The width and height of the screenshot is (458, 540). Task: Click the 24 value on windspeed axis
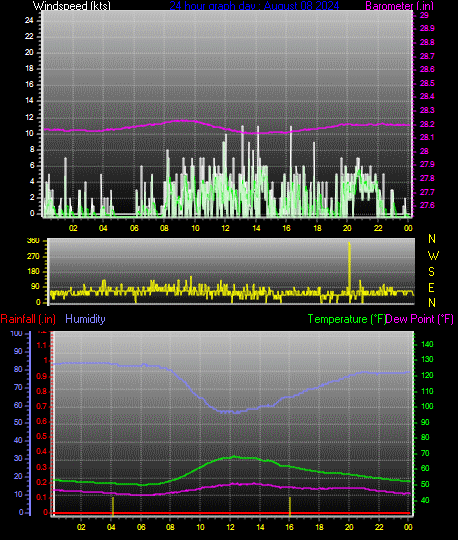pos(29,20)
